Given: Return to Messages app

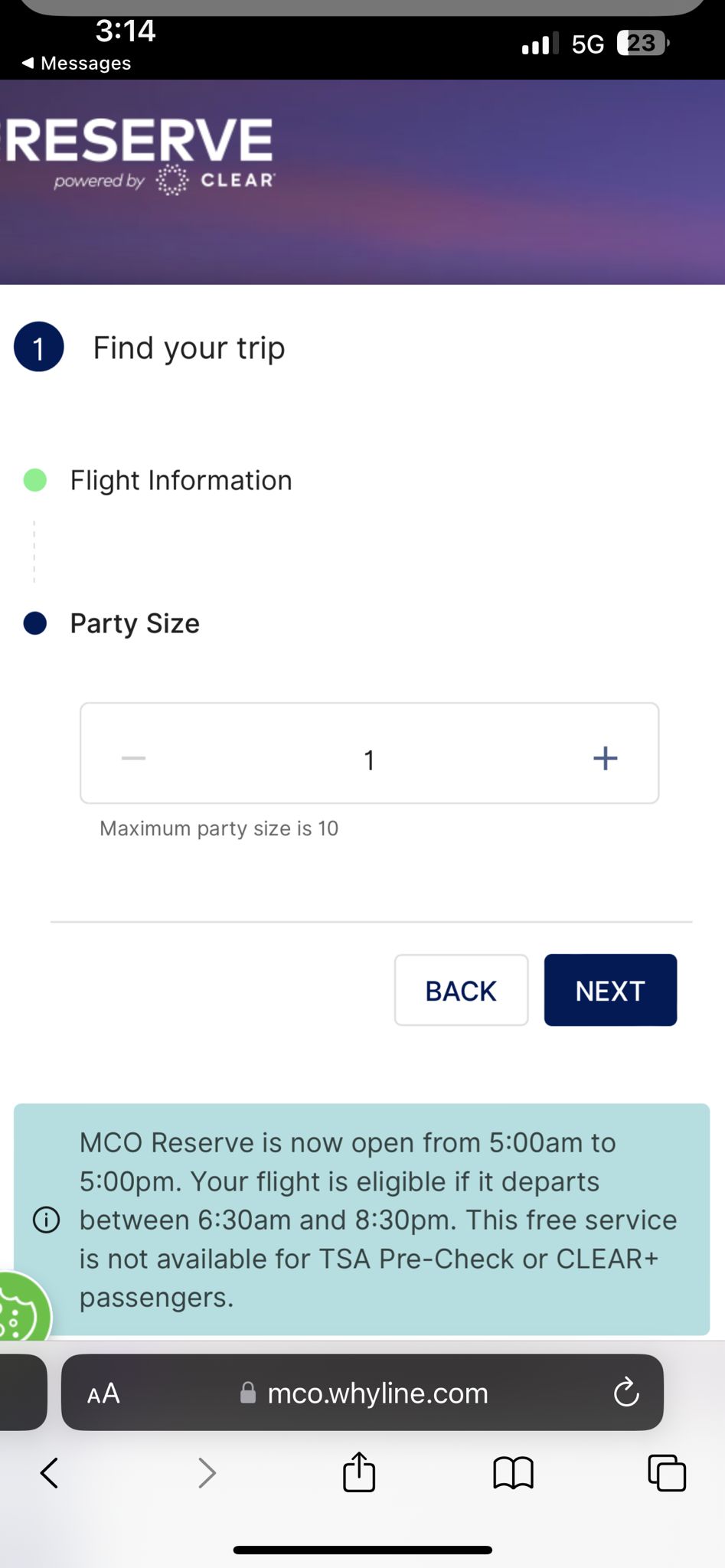Looking at the screenshot, I should pos(77,63).
